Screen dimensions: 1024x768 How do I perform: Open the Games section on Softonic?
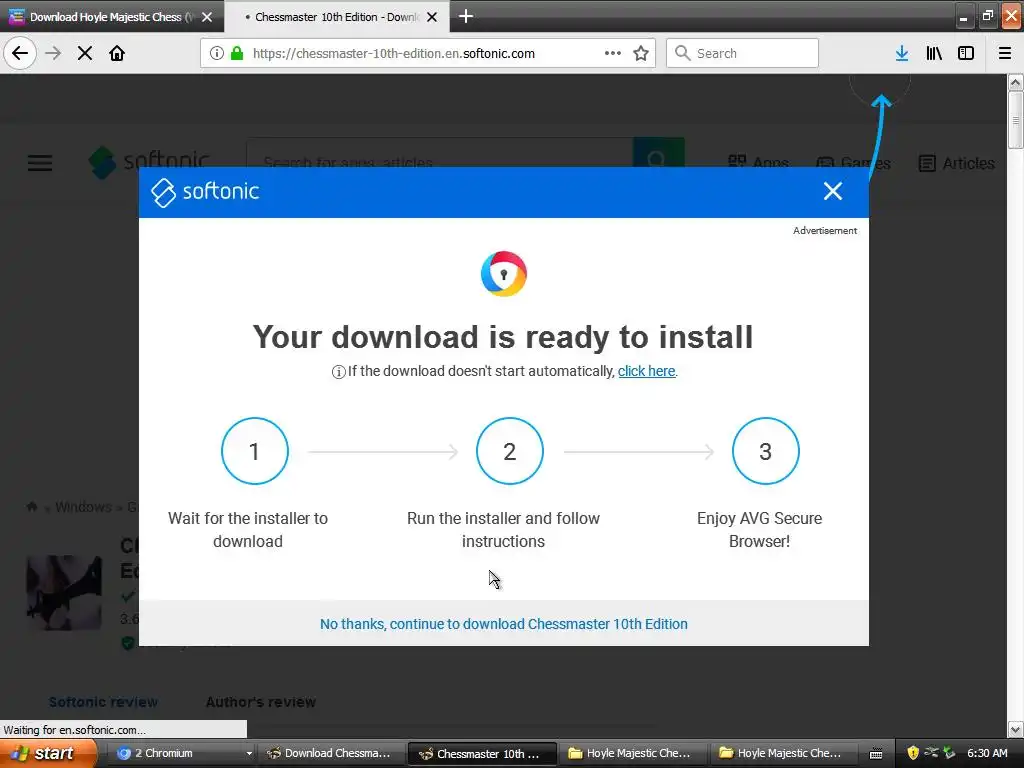point(853,163)
